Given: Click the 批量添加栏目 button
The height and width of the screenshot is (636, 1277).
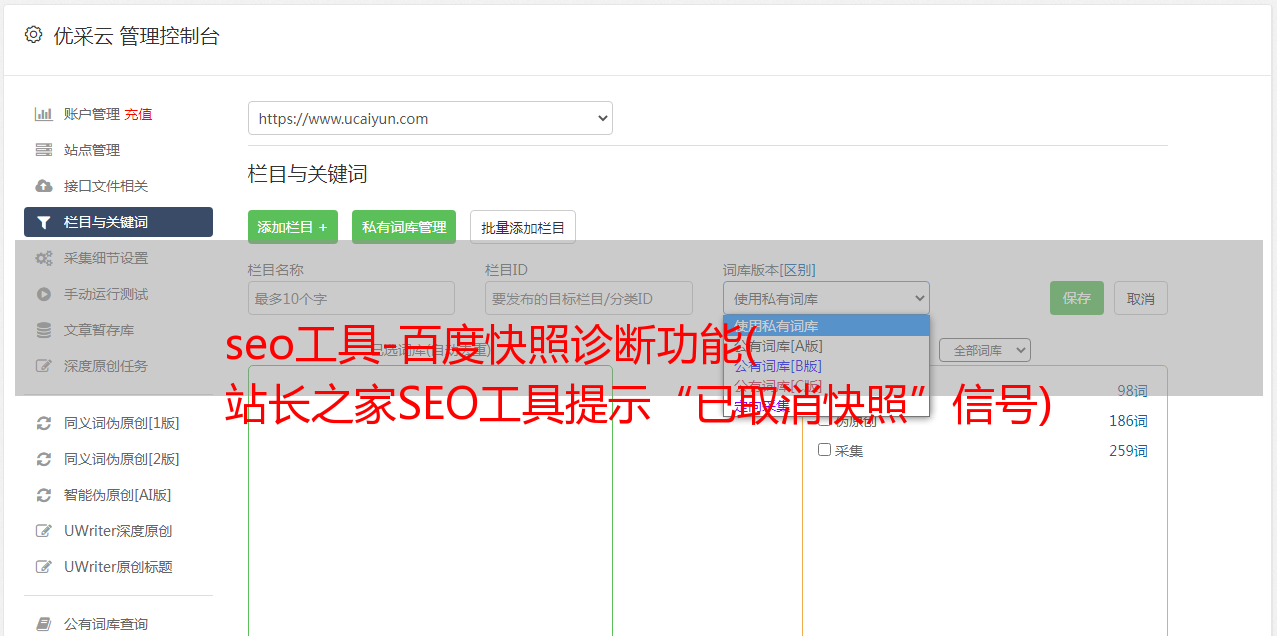Looking at the screenshot, I should coord(523,227).
